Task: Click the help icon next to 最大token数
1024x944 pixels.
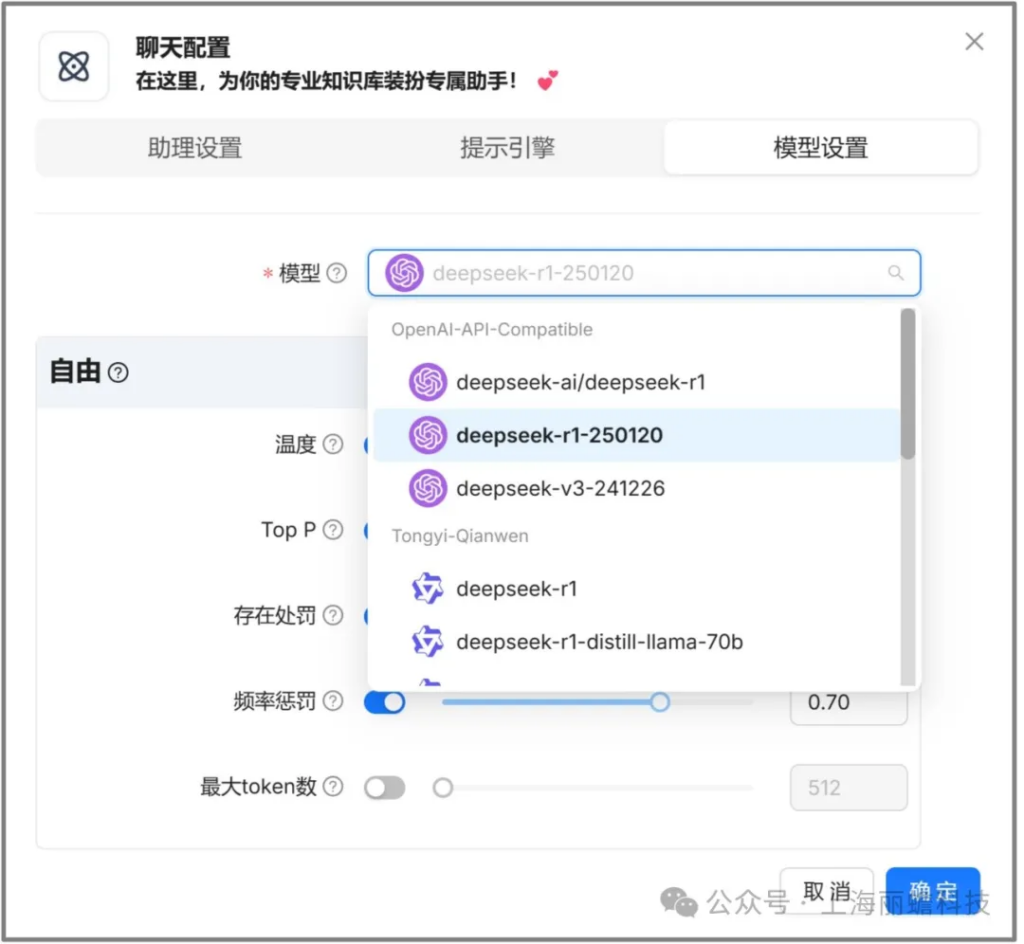Action: tap(333, 787)
